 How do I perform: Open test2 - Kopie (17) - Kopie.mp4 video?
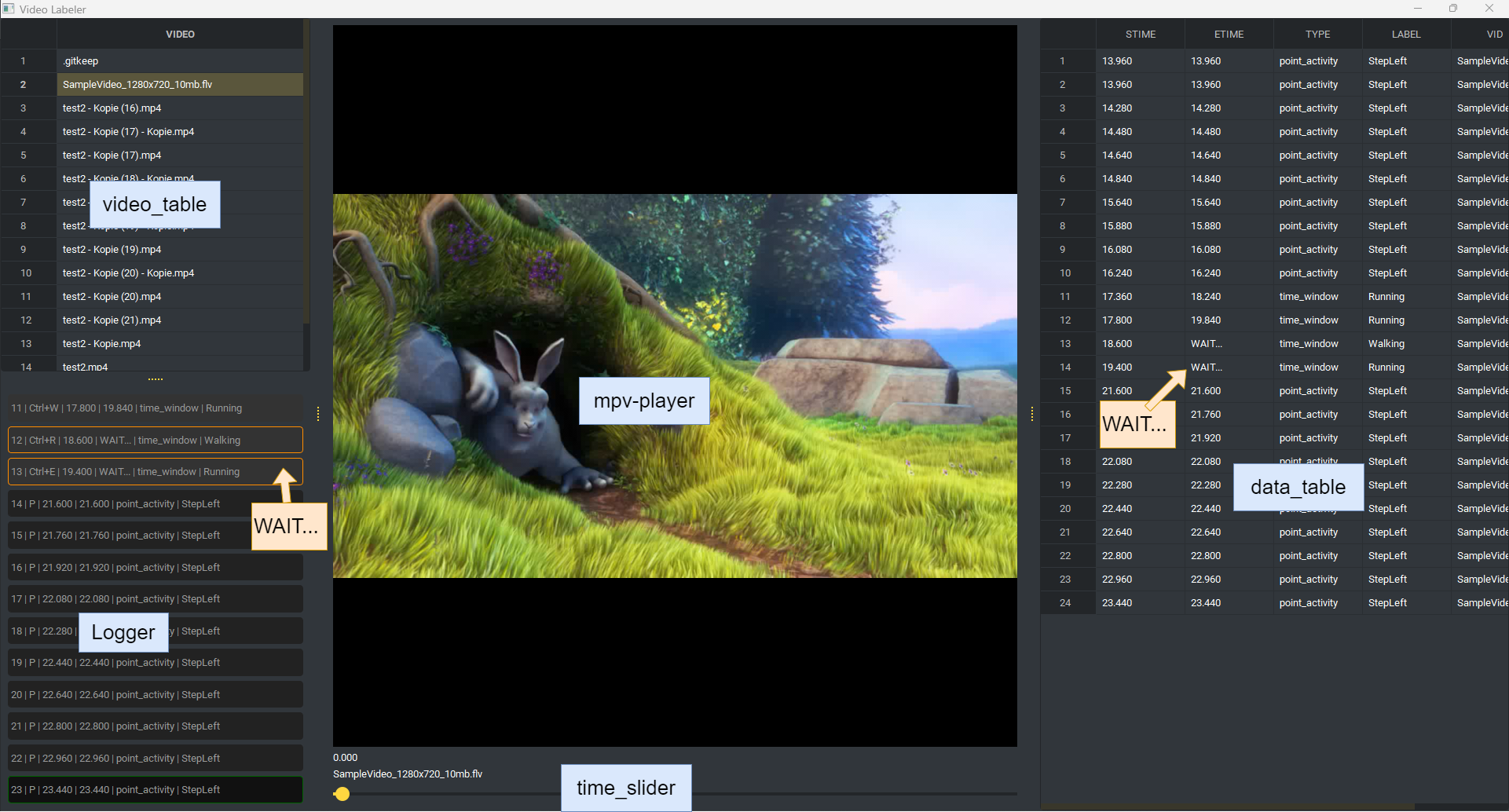click(180, 132)
